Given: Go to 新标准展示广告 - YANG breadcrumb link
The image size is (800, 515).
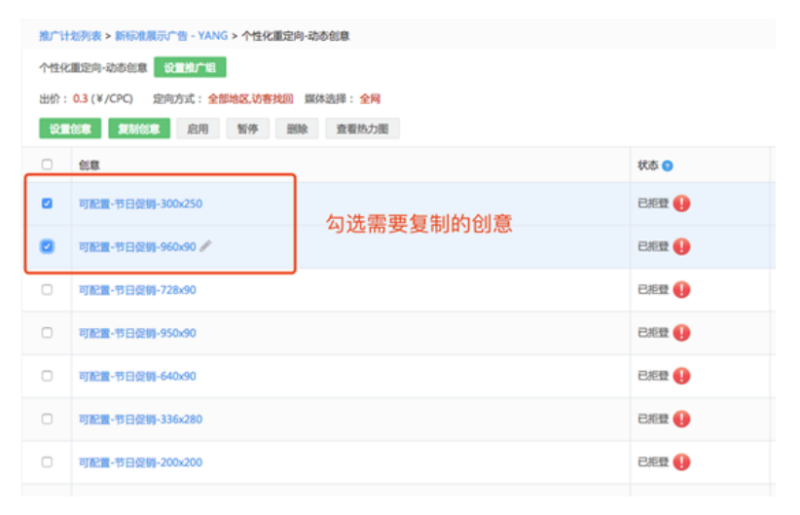Looking at the screenshot, I should (170, 36).
